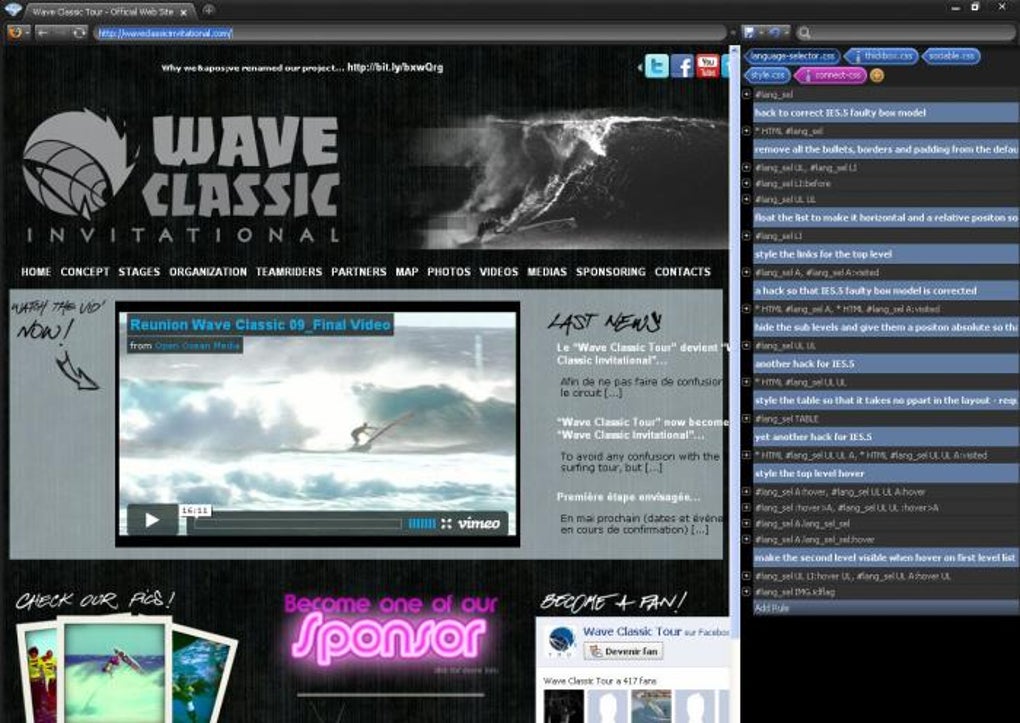This screenshot has width=1020, height=723.
Task: Click the search magnifier icon
Action: (805, 33)
